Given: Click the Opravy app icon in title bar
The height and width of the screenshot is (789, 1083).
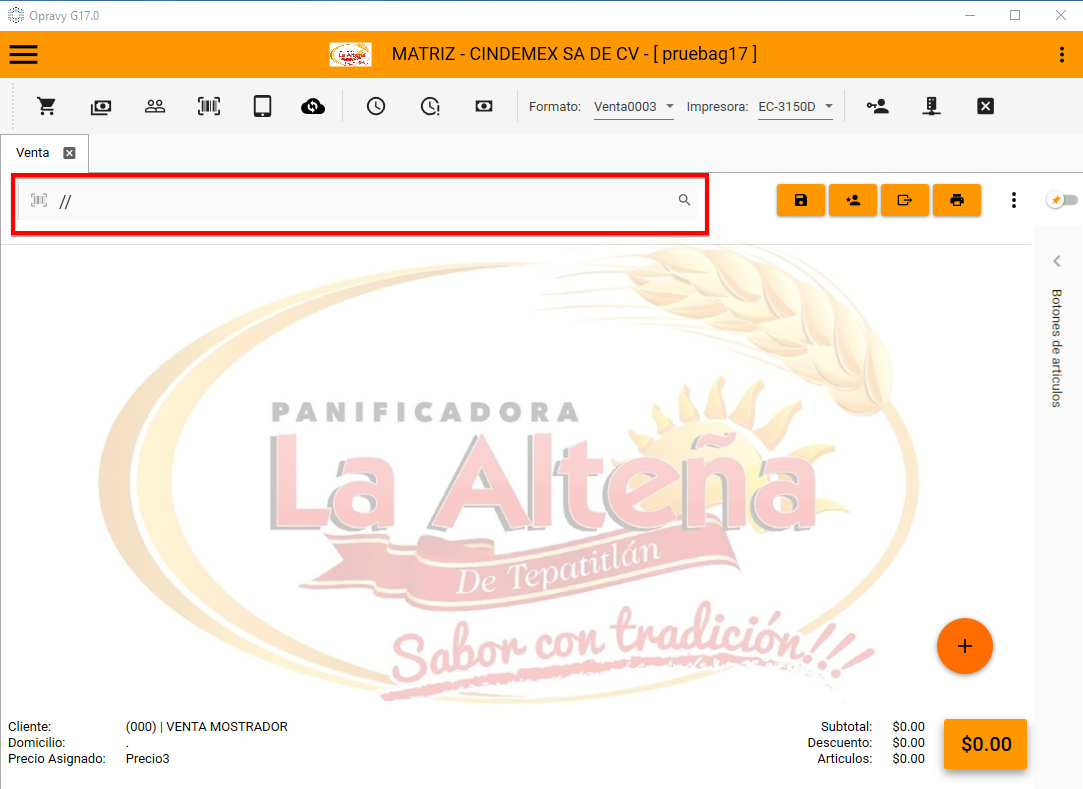Looking at the screenshot, I should 15,15.
